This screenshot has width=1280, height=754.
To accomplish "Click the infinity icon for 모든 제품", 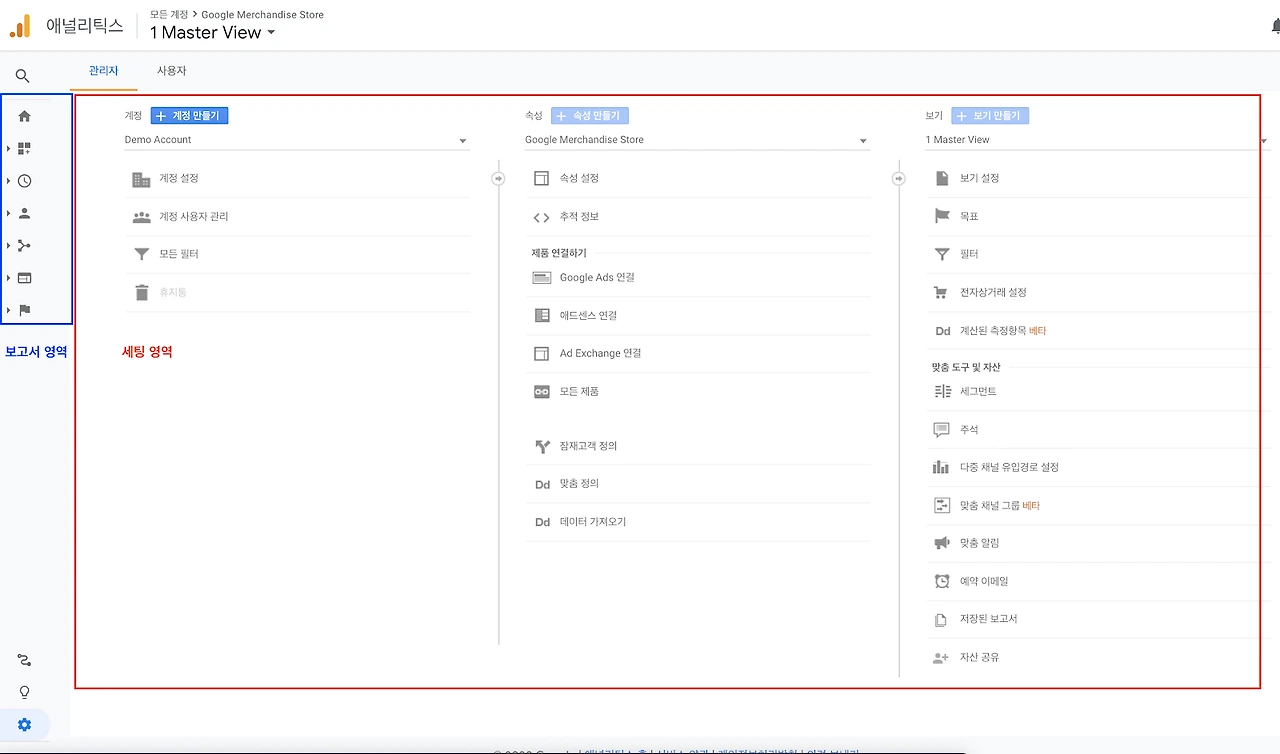I will [x=542, y=392].
